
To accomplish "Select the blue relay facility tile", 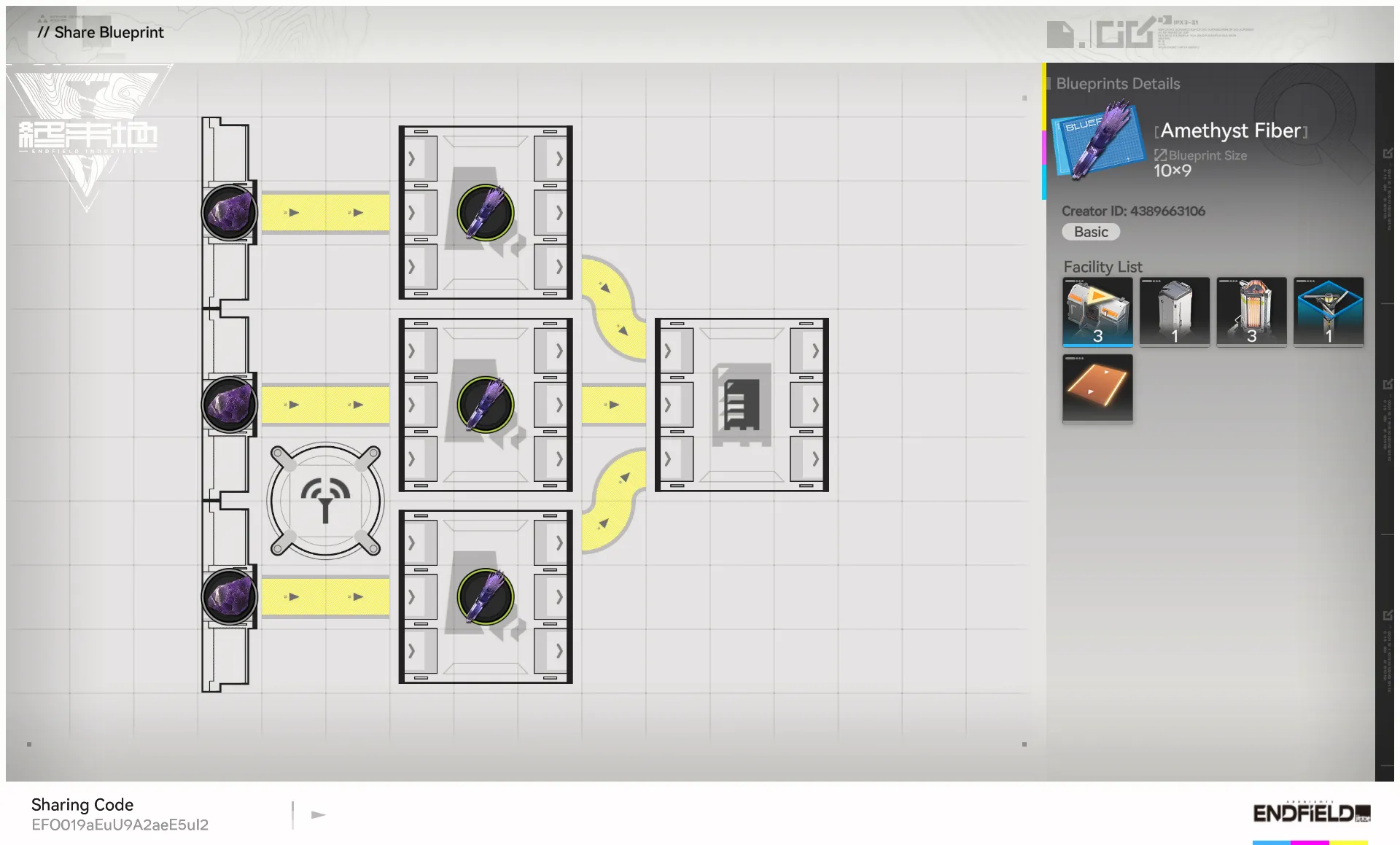I will [1328, 311].
